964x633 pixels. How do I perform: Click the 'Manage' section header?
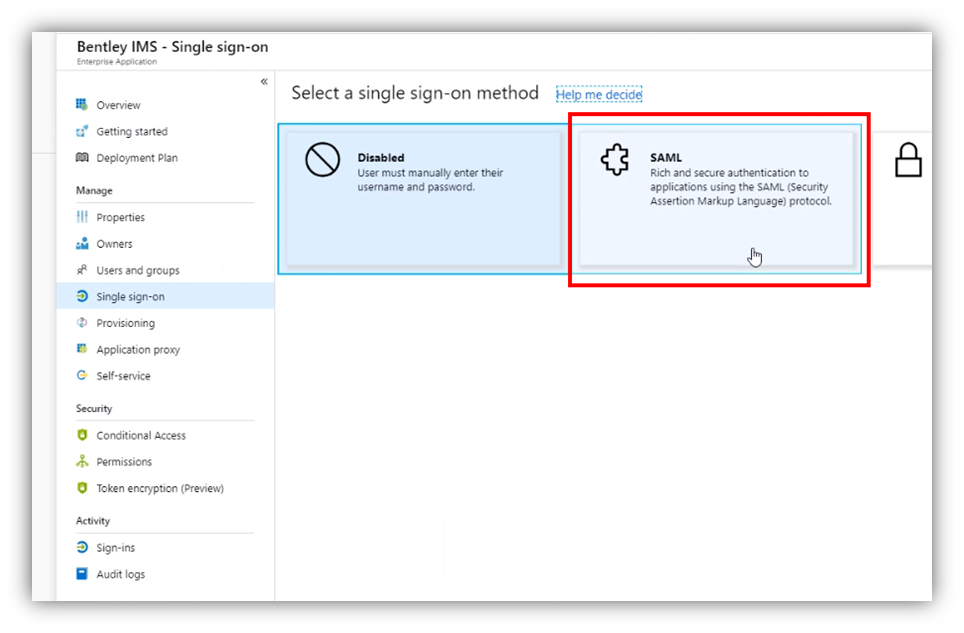tap(94, 191)
